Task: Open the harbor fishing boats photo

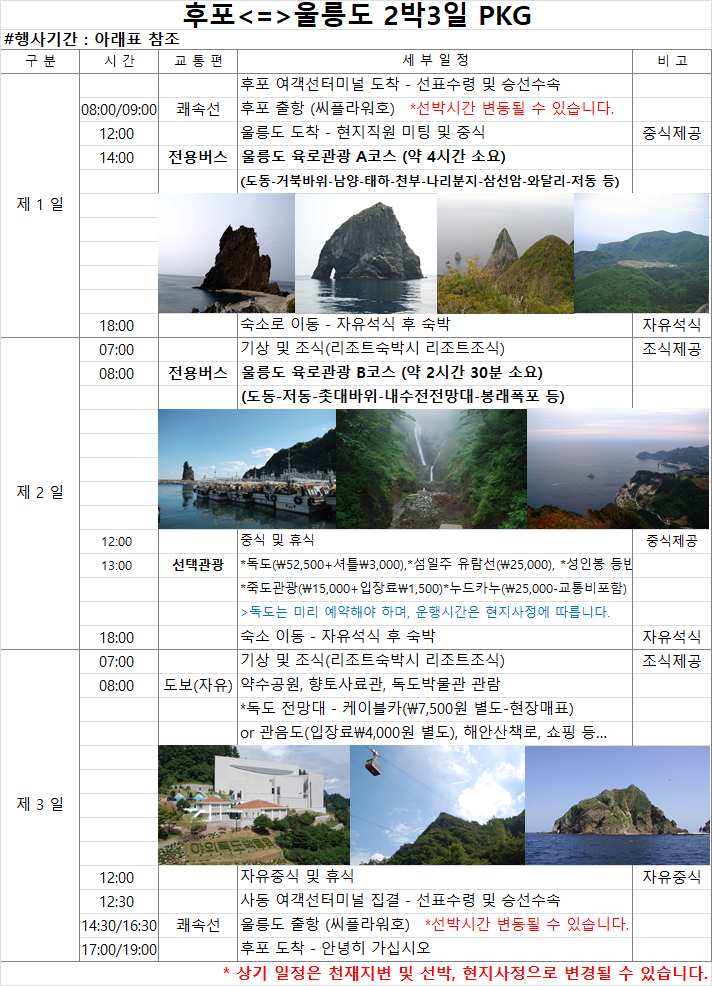Action: pos(247,469)
